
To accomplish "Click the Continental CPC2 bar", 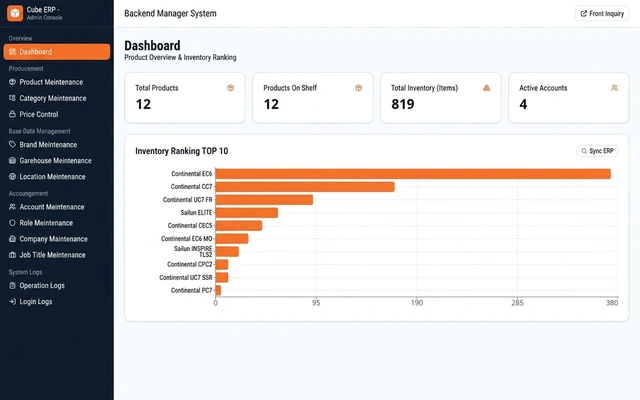I will (222, 264).
